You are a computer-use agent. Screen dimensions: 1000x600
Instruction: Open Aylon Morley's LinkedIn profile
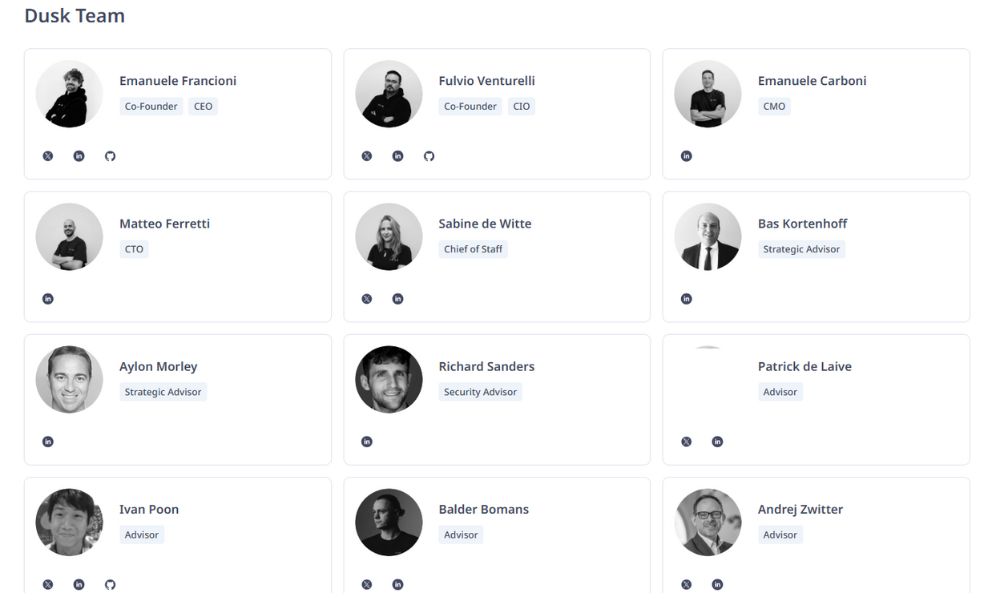click(x=47, y=441)
